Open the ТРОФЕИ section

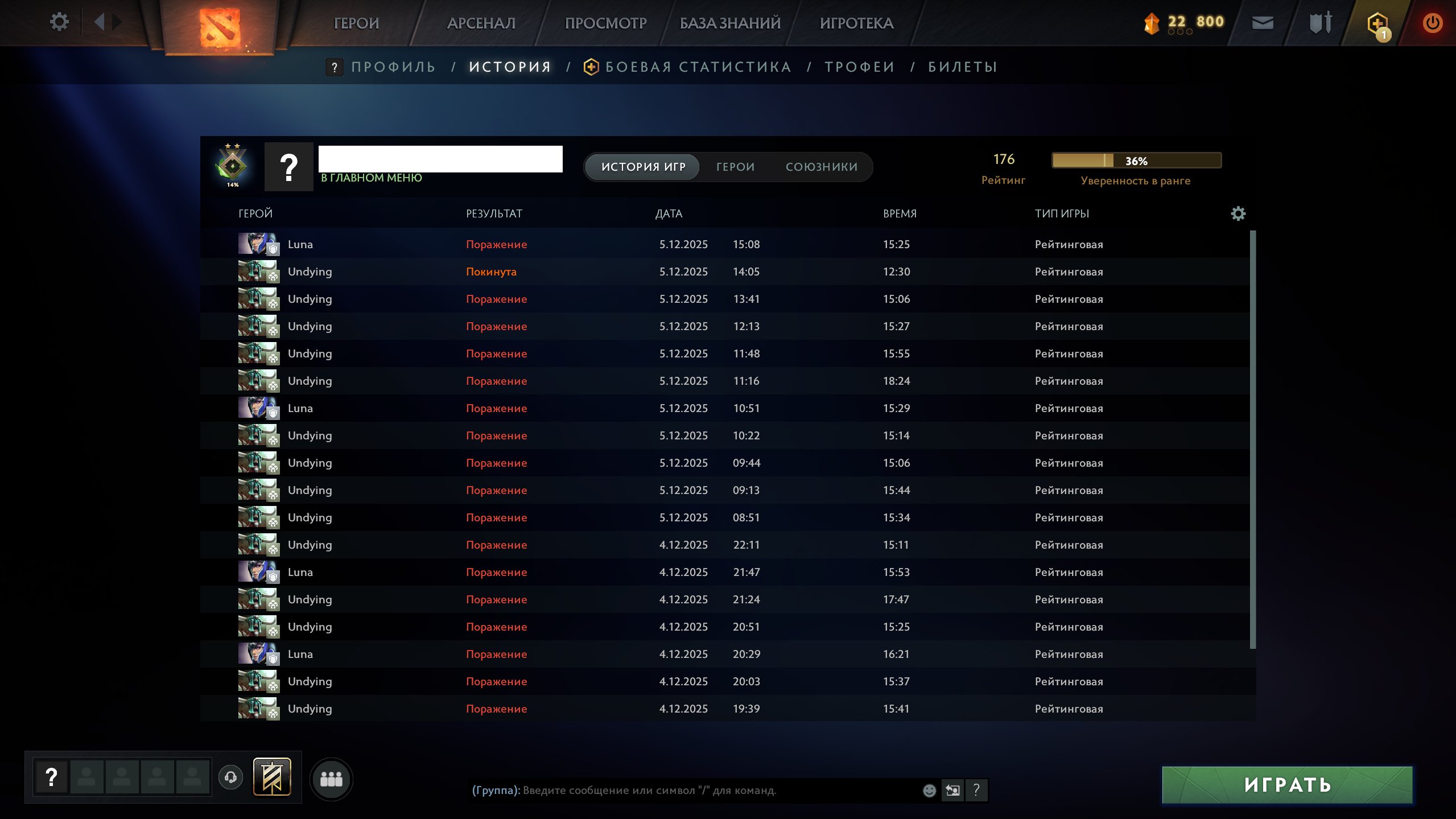(860, 67)
